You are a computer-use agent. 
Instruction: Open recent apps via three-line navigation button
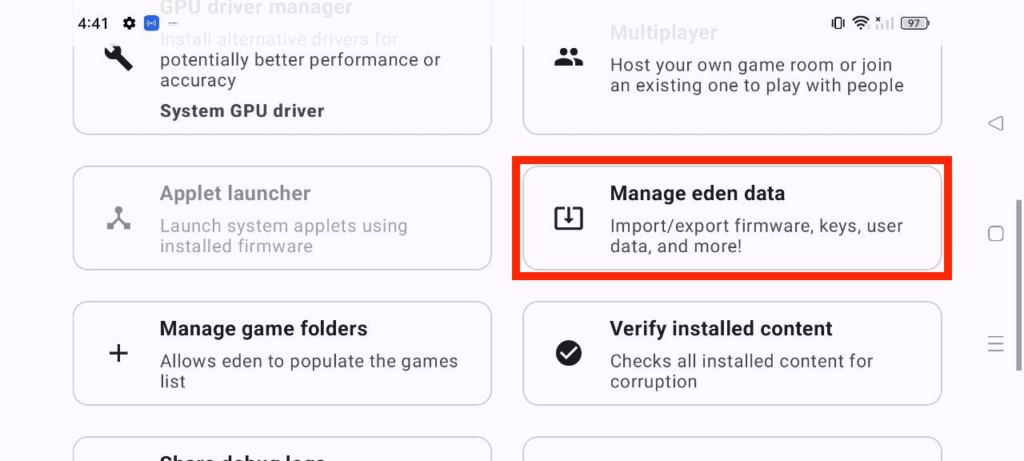[995, 343]
